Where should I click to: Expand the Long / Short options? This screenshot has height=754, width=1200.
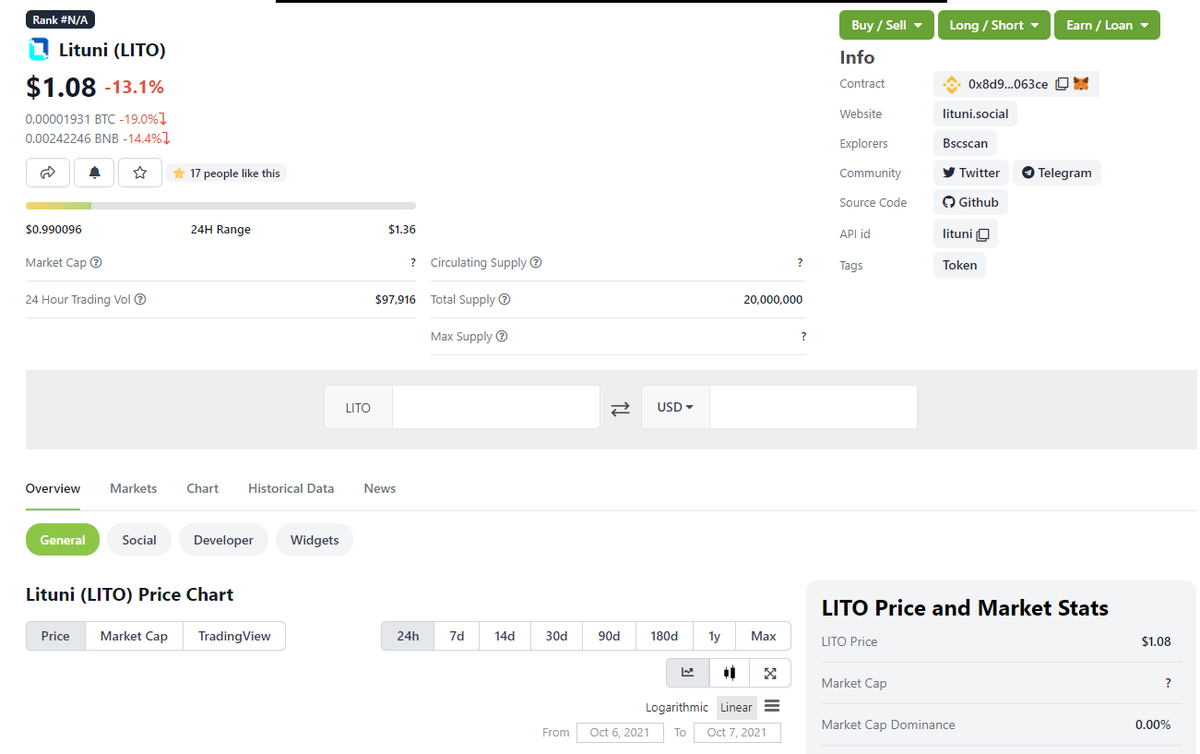994,25
